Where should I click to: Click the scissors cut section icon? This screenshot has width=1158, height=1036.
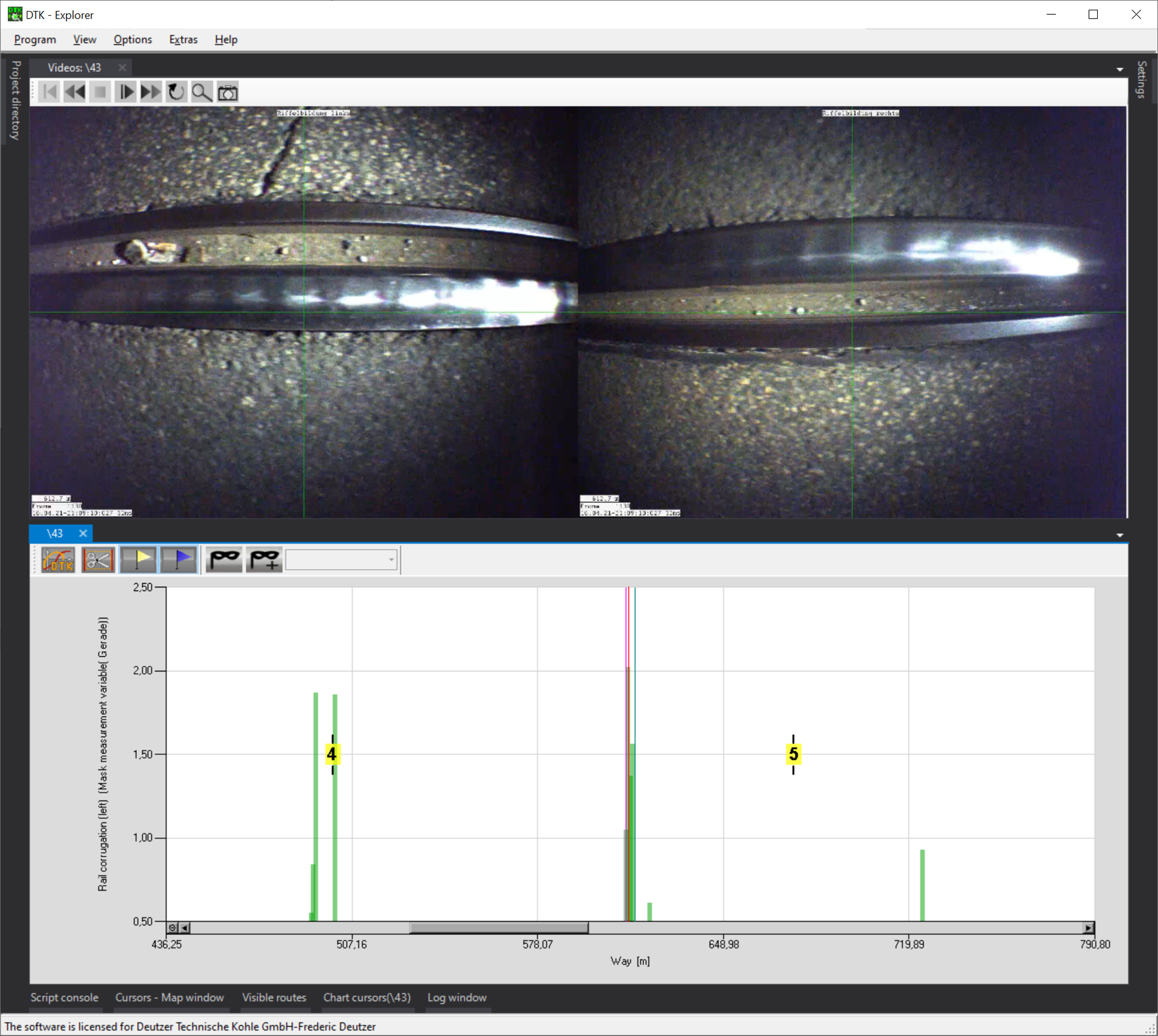tap(98, 560)
